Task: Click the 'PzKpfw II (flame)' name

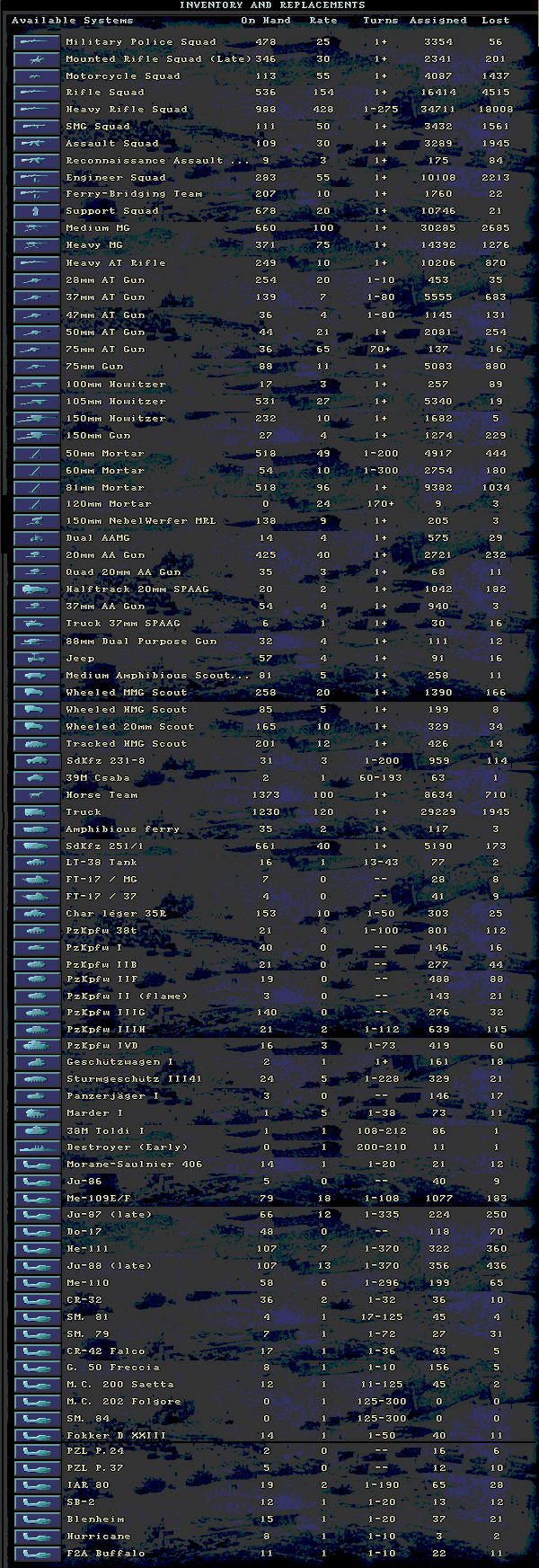Action: pos(127,997)
